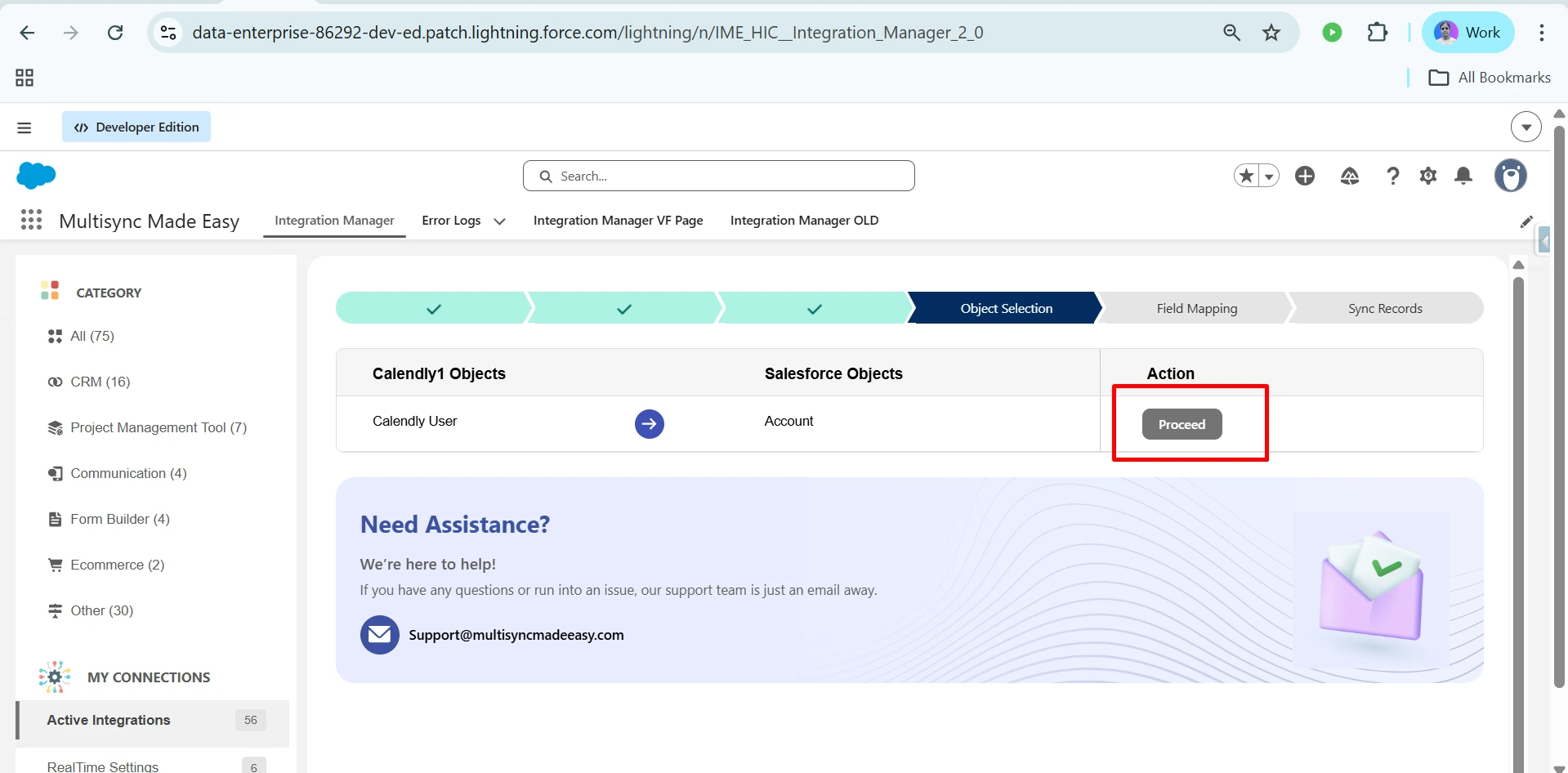Screen dimensions: 1568x773
Task: Click the Developer Edition badge
Action: click(136, 127)
